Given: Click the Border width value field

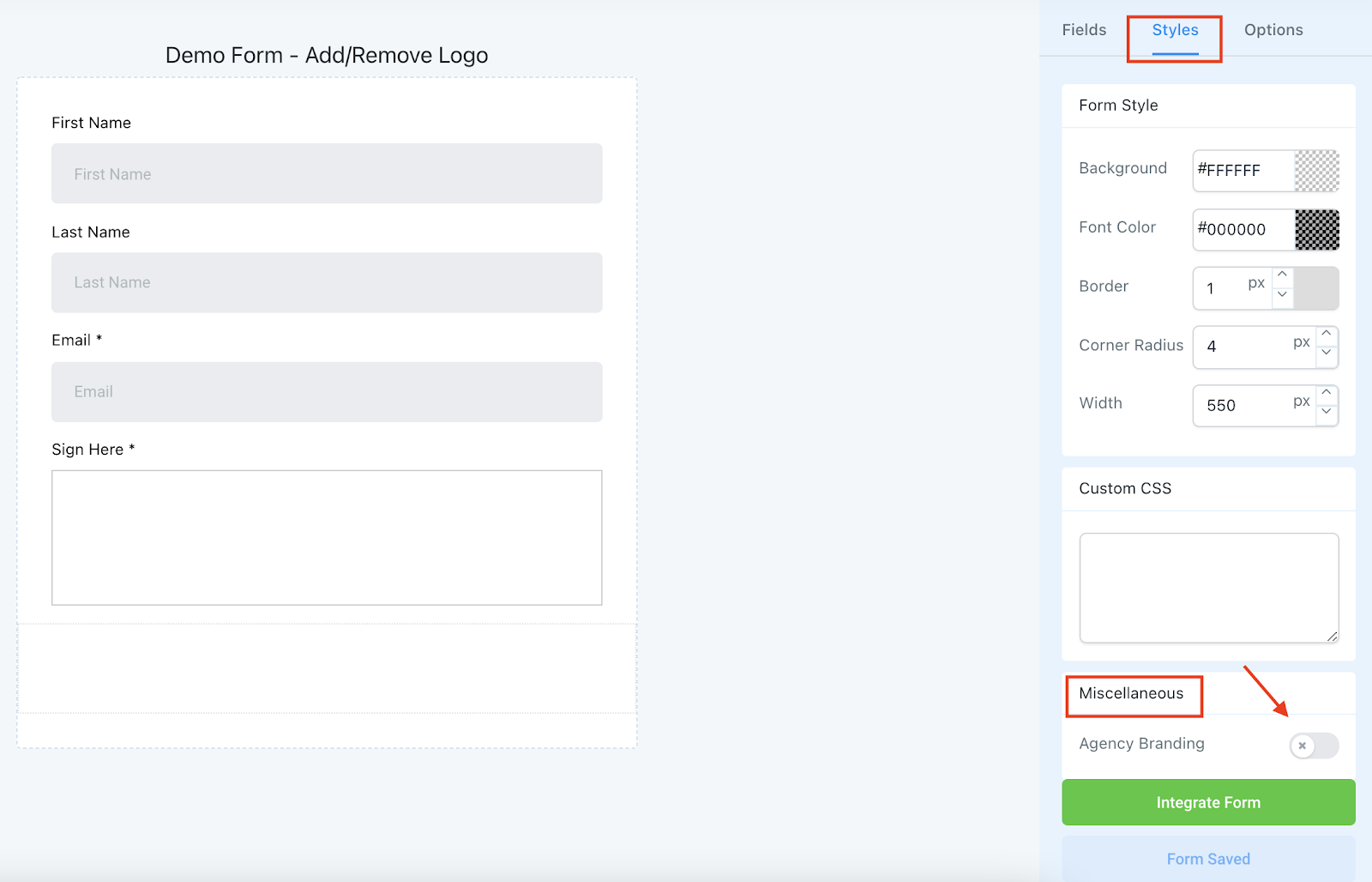Looking at the screenshot, I should (x=1231, y=288).
